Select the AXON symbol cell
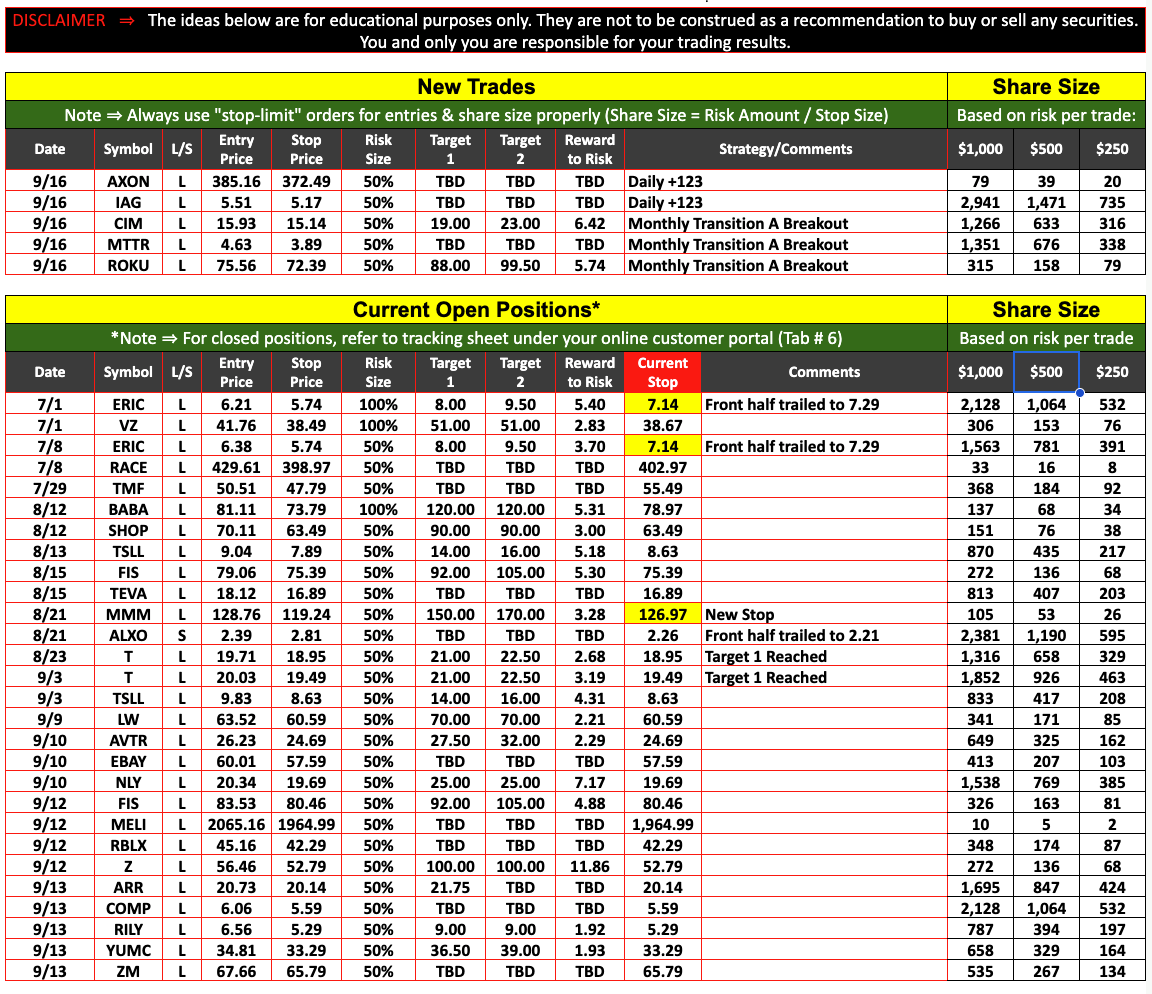 point(128,181)
